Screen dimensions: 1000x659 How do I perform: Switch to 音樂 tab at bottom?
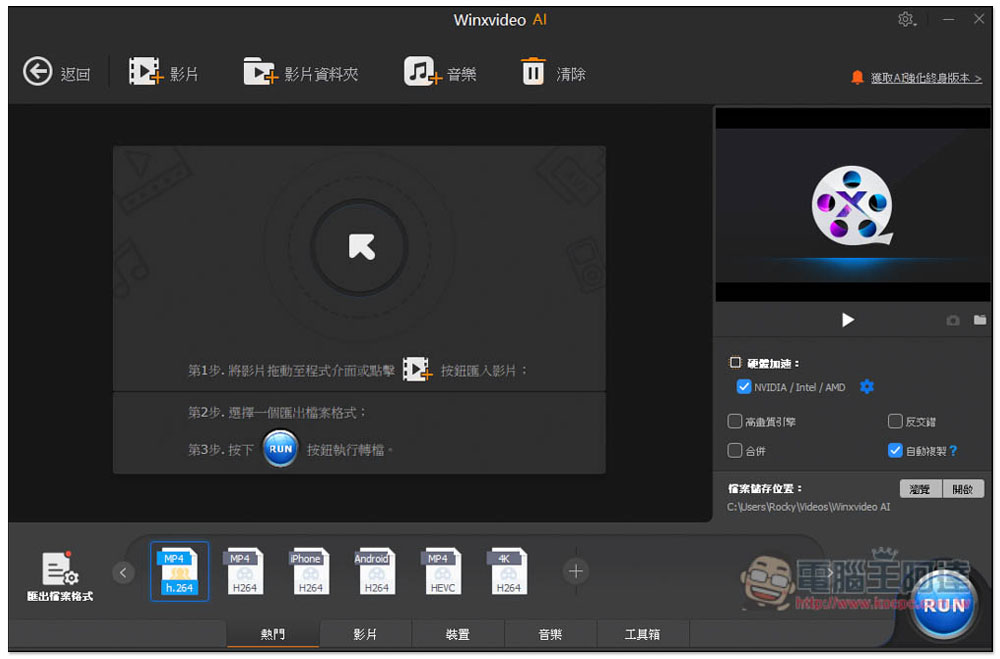click(x=550, y=634)
